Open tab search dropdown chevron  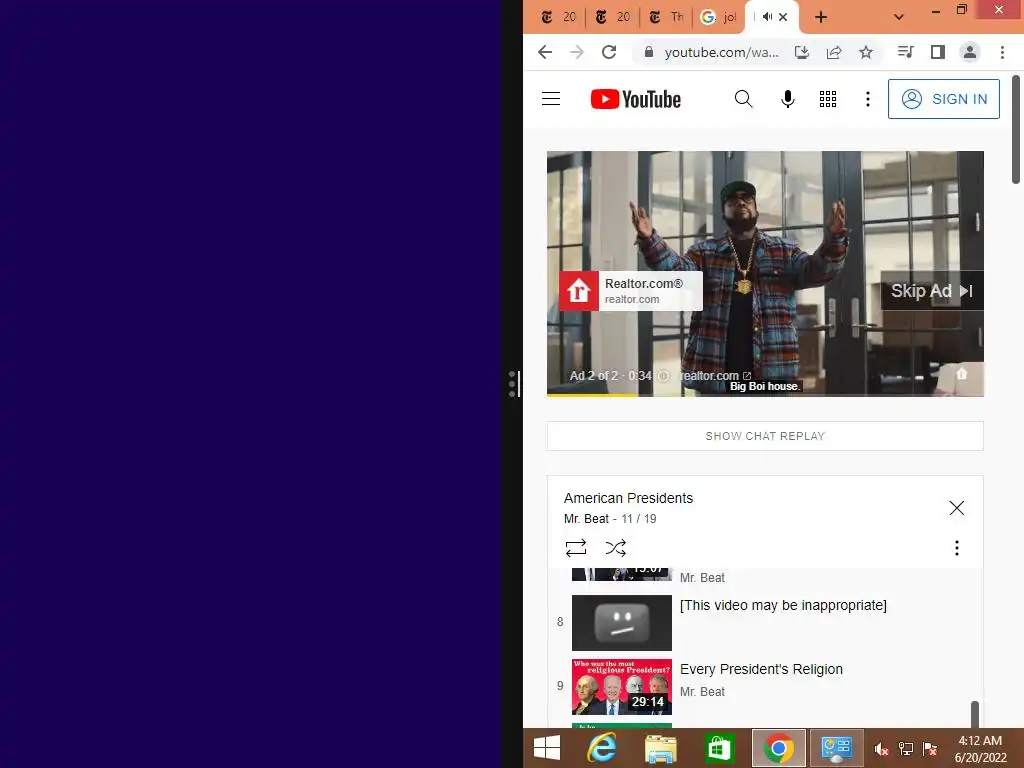click(899, 17)
